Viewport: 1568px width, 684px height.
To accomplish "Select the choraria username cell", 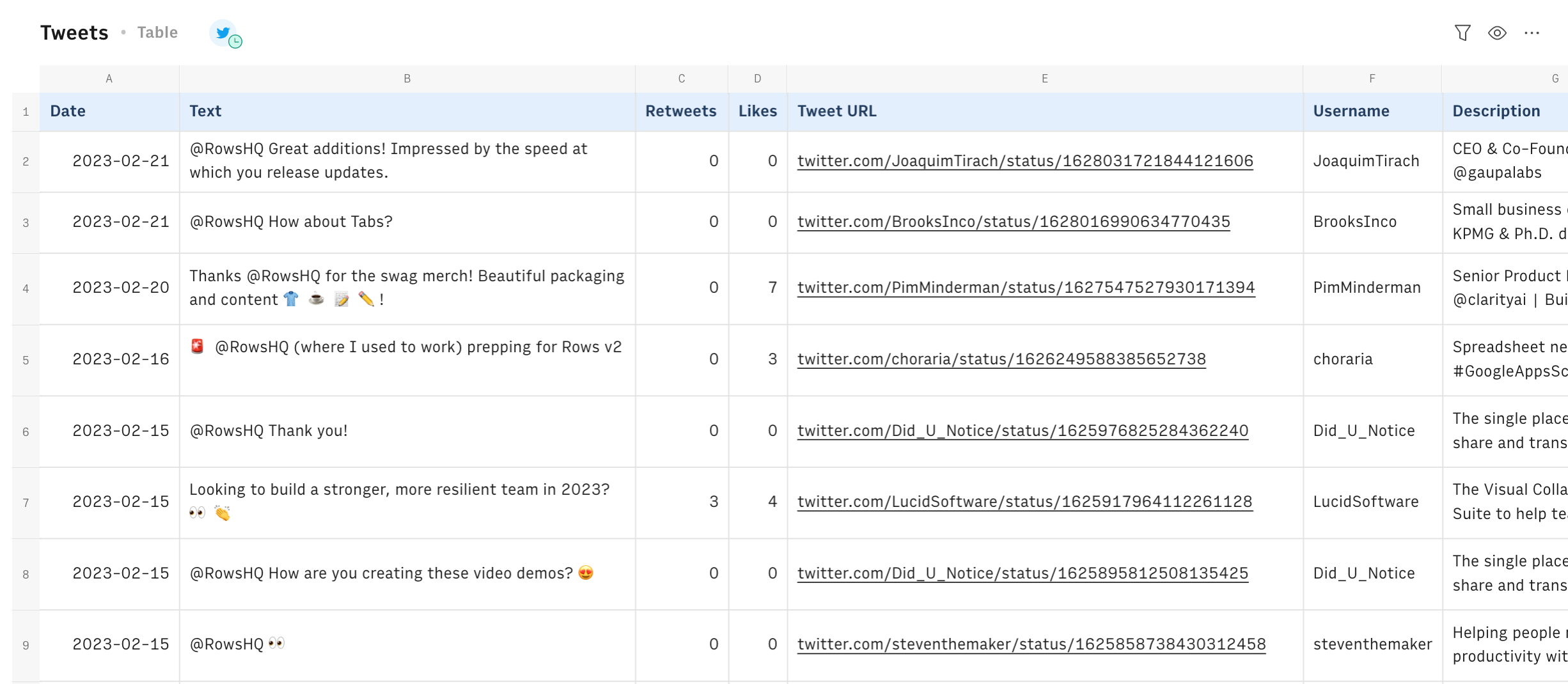I will (1372, 361).
